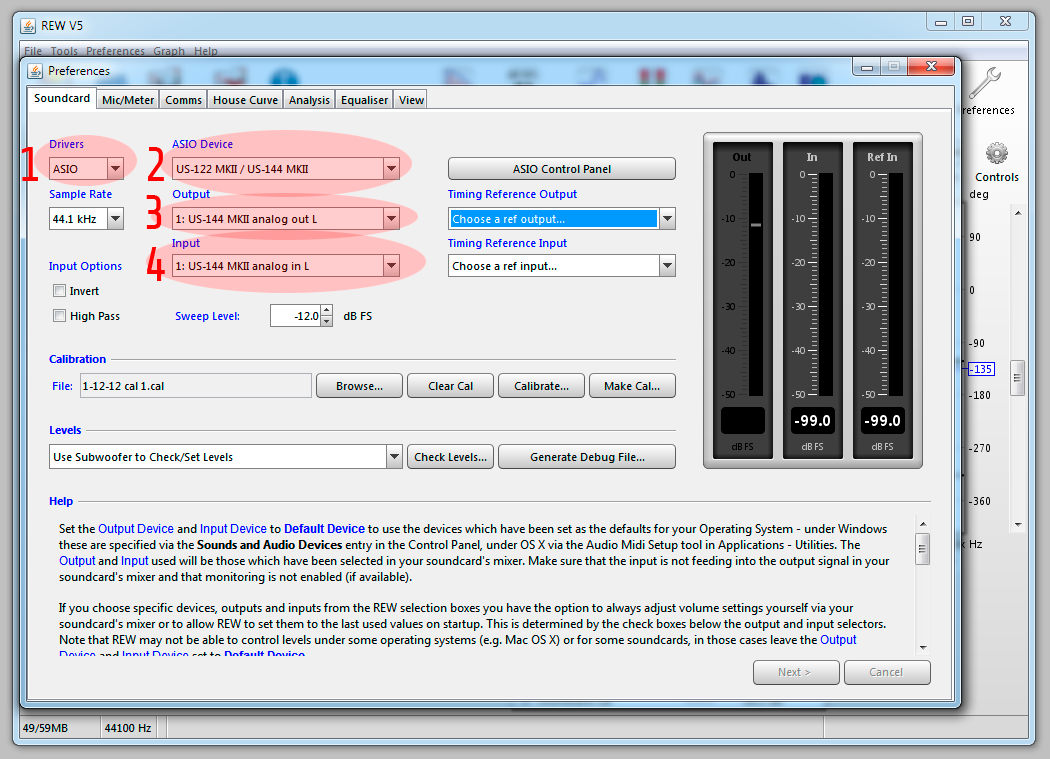Click the Input Device help link

[x=233, y=529]
